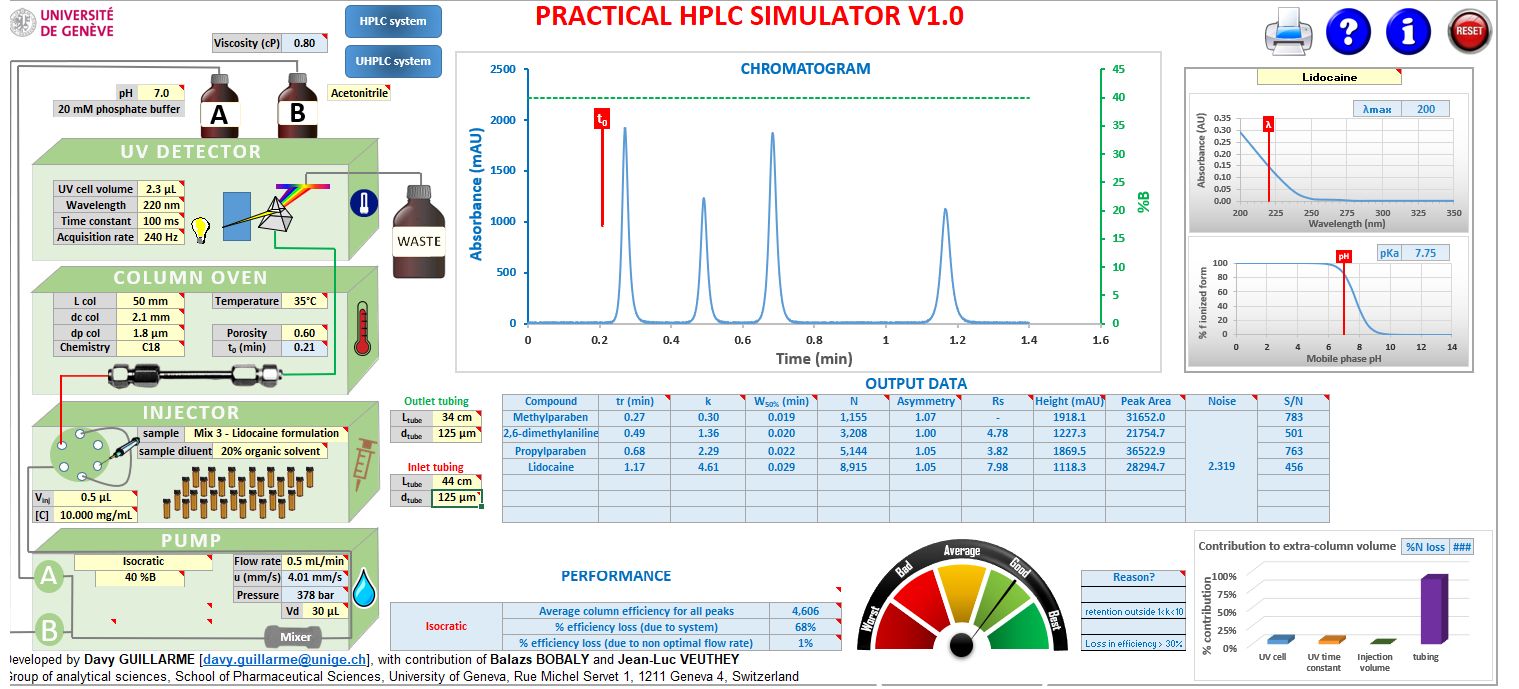This screenshot has width=1519, height=689.
Task: Click the Lidocaine row in output table
Action: pos(916,467)
